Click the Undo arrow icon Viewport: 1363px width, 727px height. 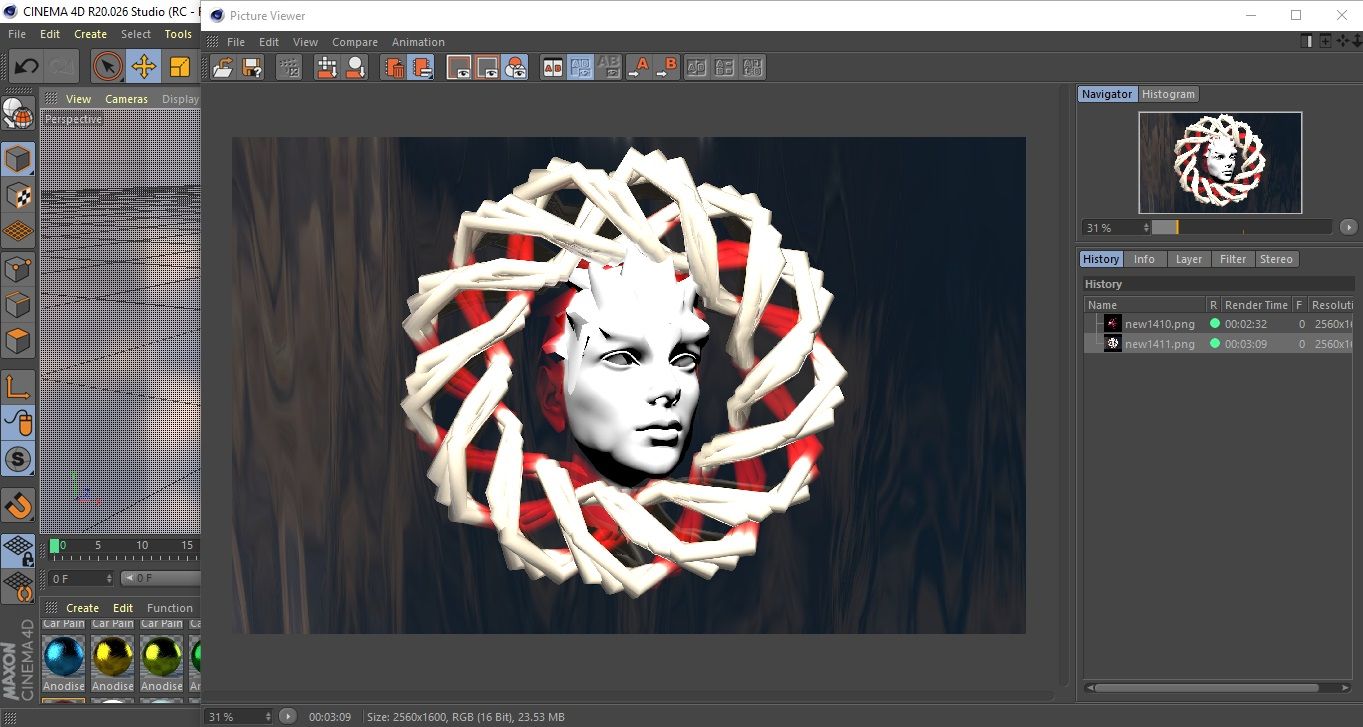tap(26, 67)
